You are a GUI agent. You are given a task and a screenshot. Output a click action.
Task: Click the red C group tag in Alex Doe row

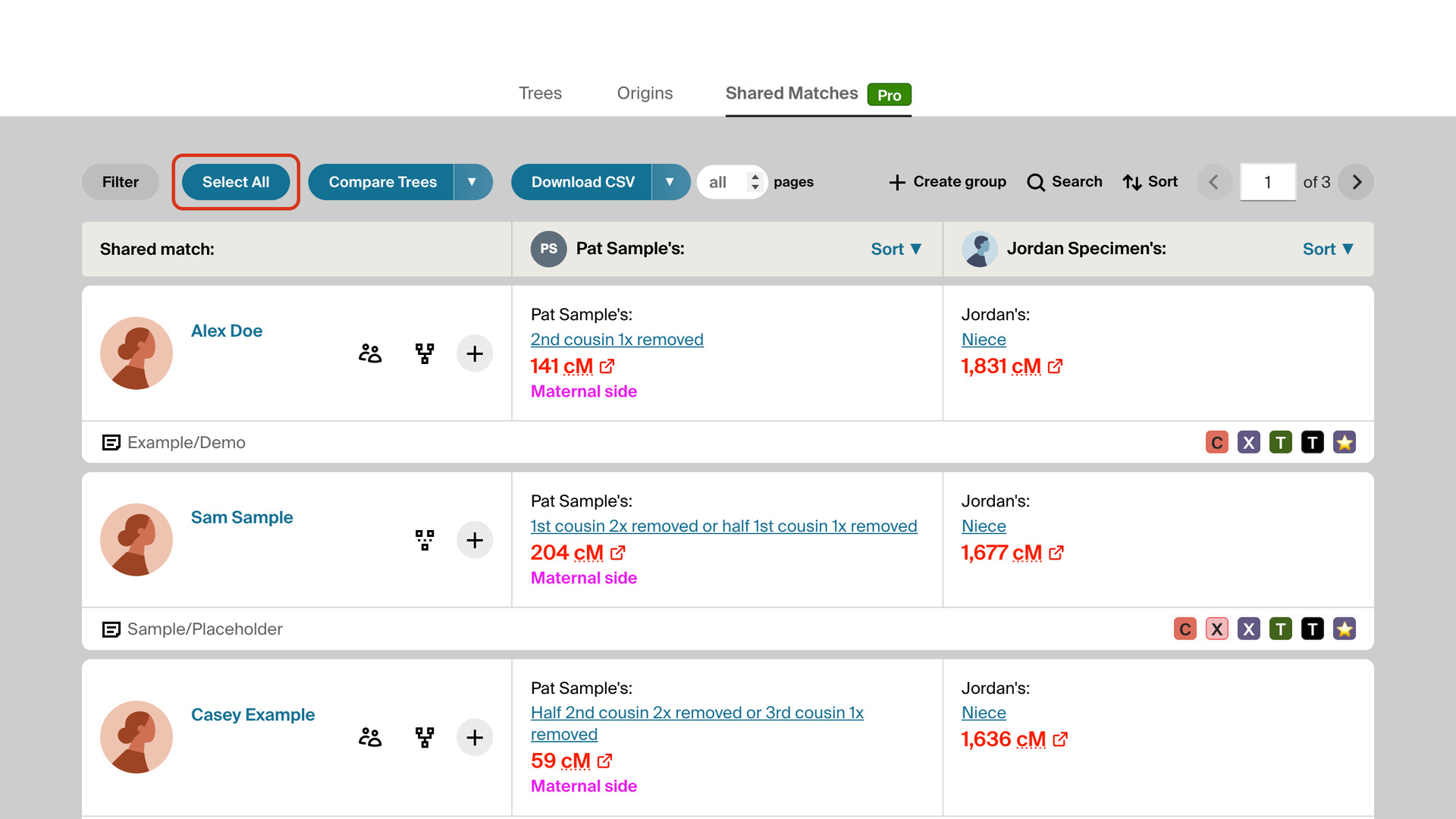(x=1217, y=442)
